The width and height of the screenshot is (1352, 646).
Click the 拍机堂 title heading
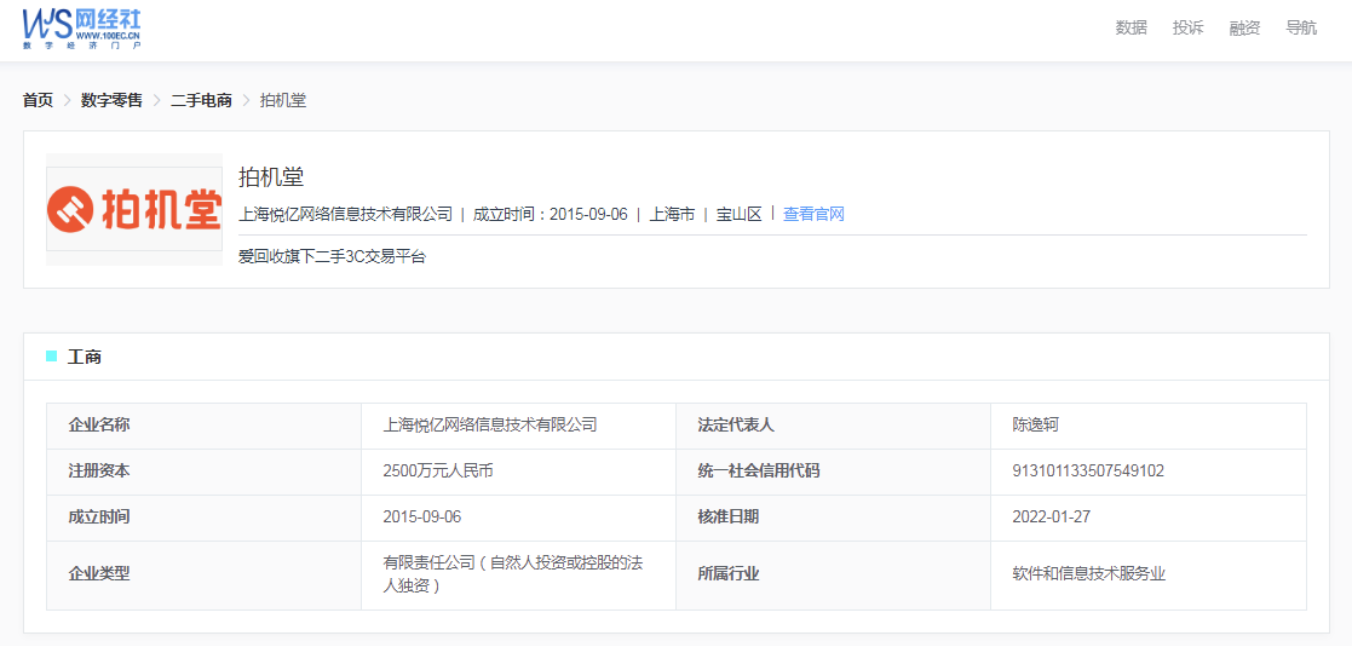(x=271, y=178)
